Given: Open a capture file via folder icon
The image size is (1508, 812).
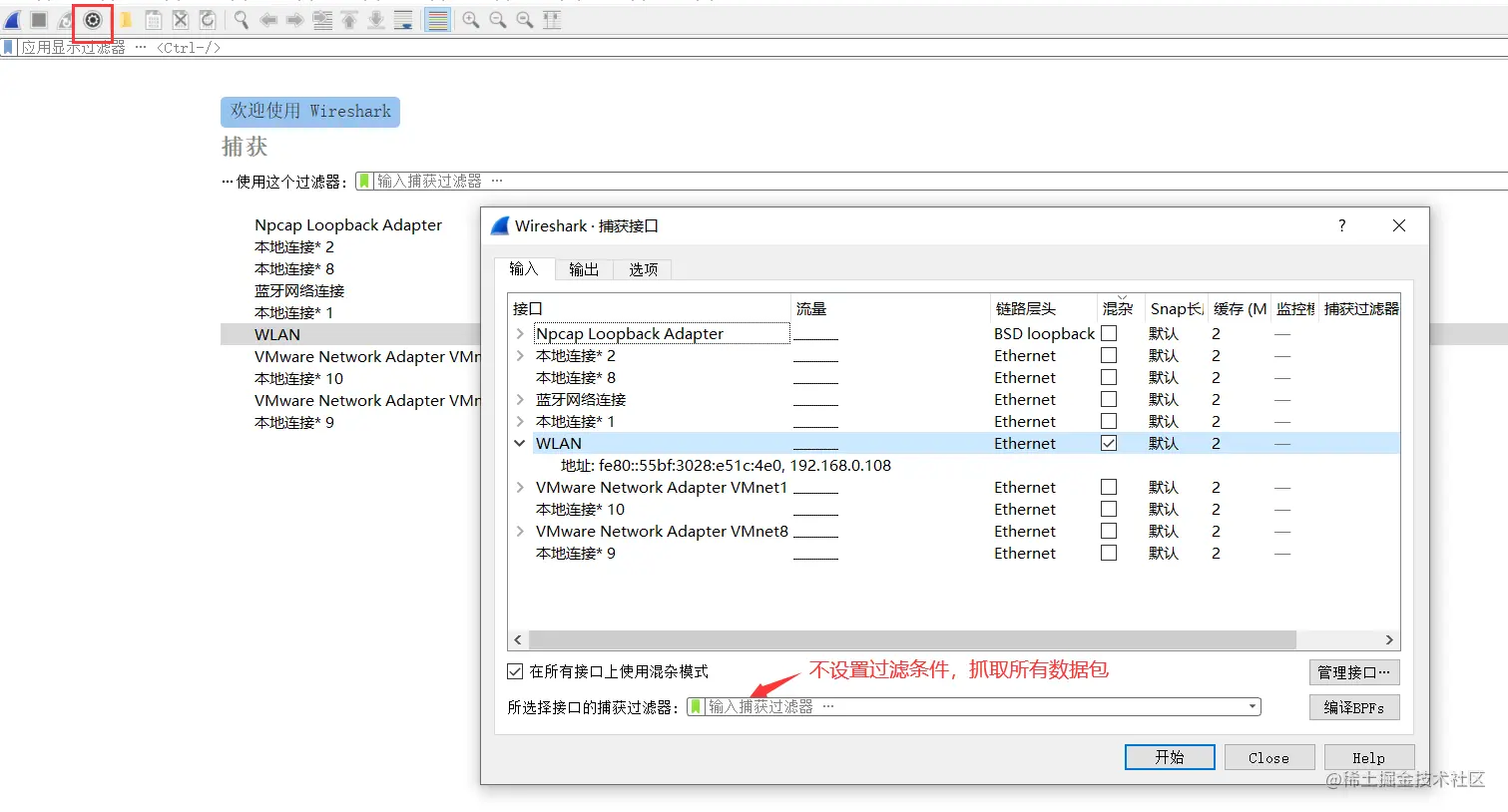Looking at the screenshot, I should tap(126, 20).
